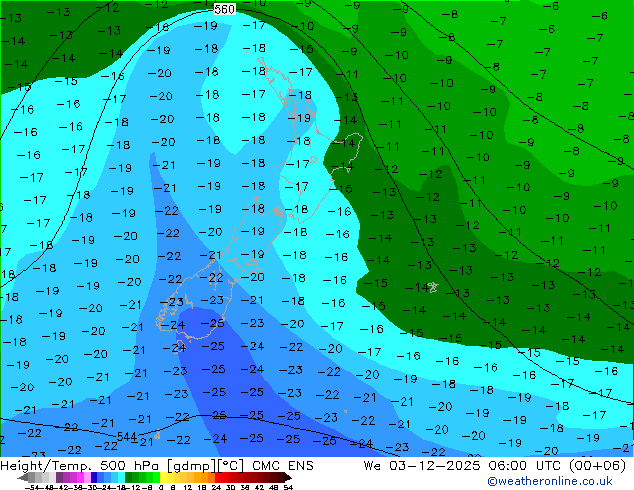Click the gray left arrow end of legend
The image size is (634, 490).
click(22, 477)
